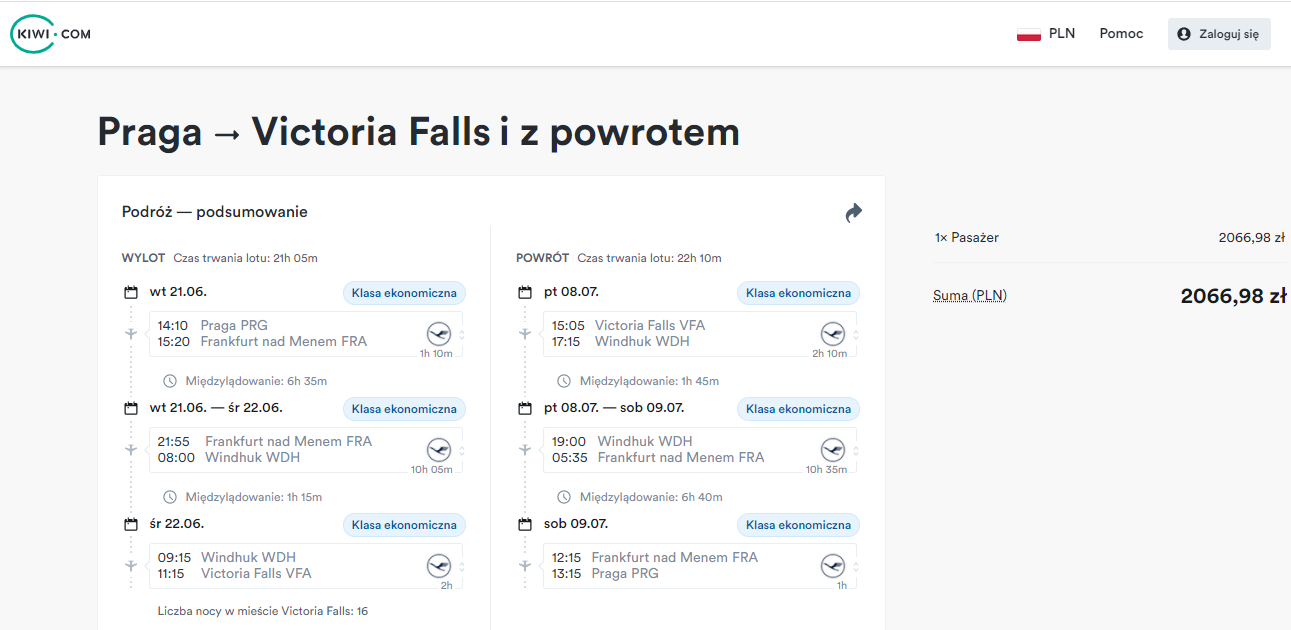Click Lufthansa logo on Windhuk–Victoria Falls flight
This screenshot has width=1291, height=630.
[x=438, y=566]
